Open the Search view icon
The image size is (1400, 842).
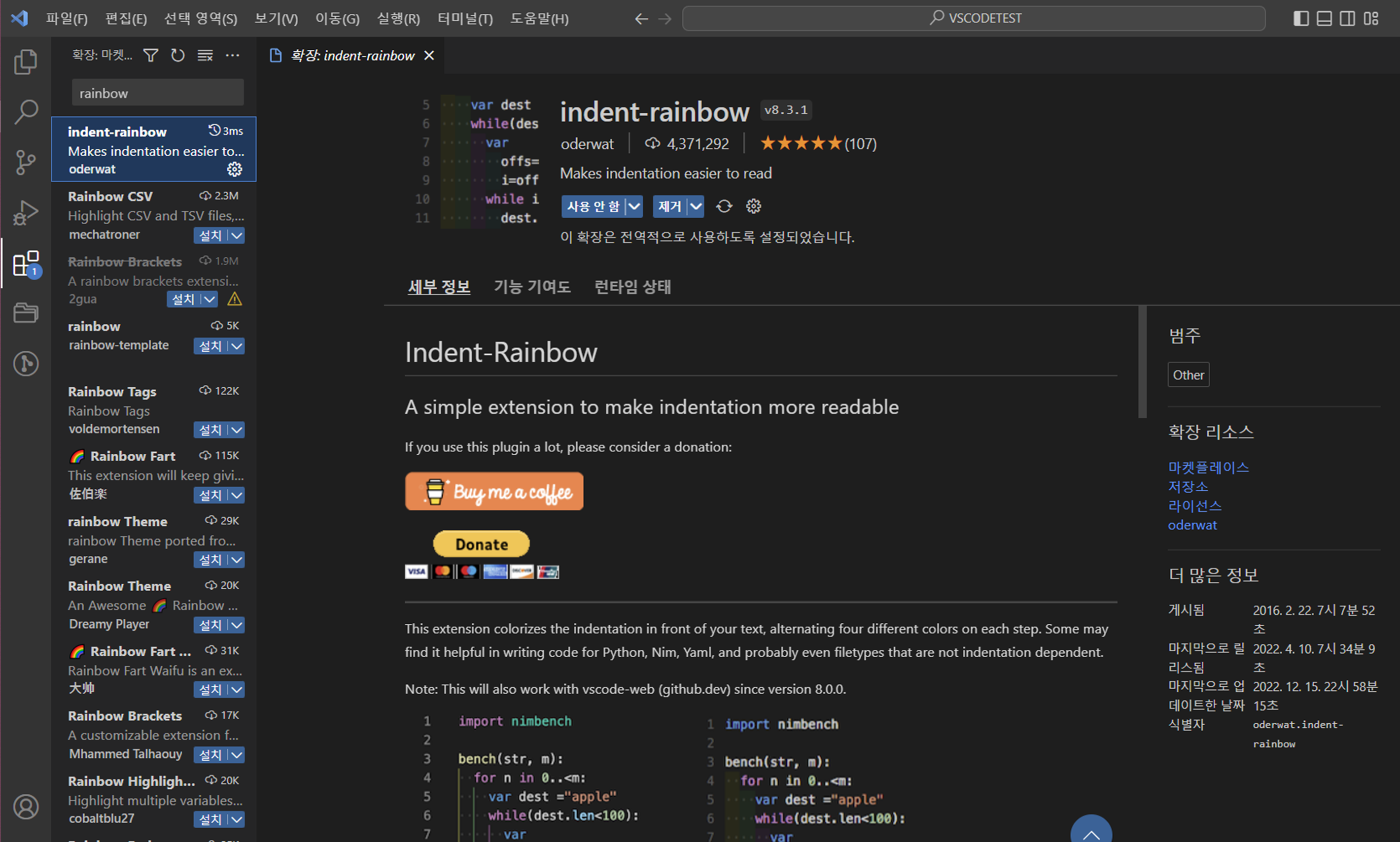pos(26,112)
